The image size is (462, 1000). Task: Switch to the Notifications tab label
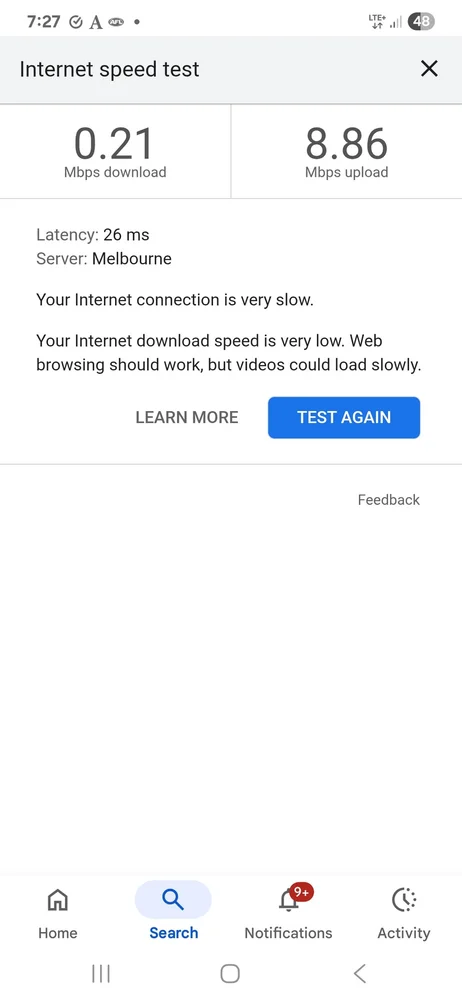click(288, 932)
